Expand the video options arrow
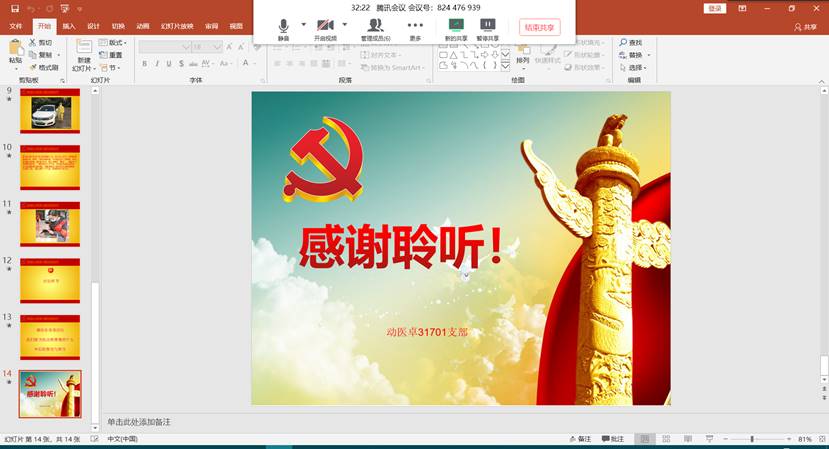Screen dimensions: 829x449 345,24
